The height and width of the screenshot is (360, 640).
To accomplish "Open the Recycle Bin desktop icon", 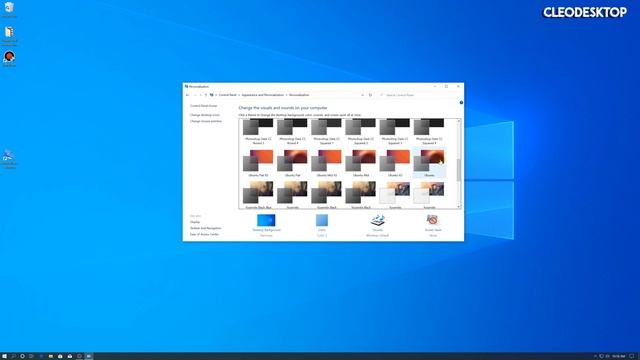I will 9,9.
